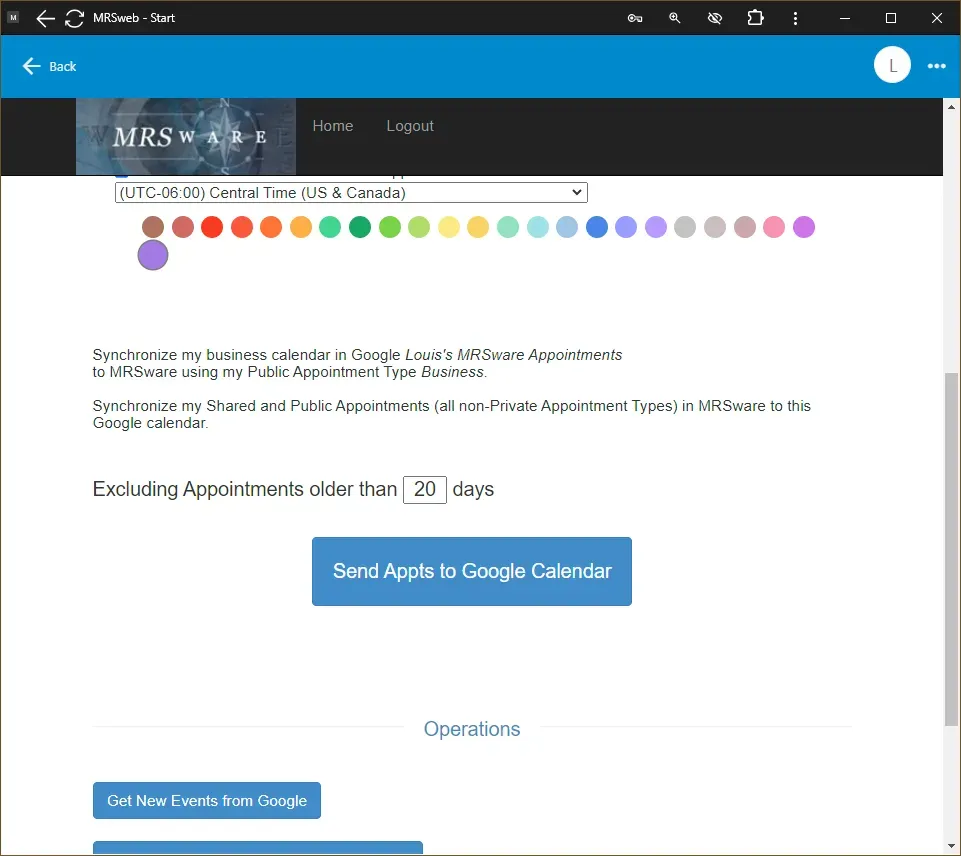Image resolution: width=961 pixels, height=856 pixels.
Task: Open the three-dot vertical app menu
Action: (795, 18)
